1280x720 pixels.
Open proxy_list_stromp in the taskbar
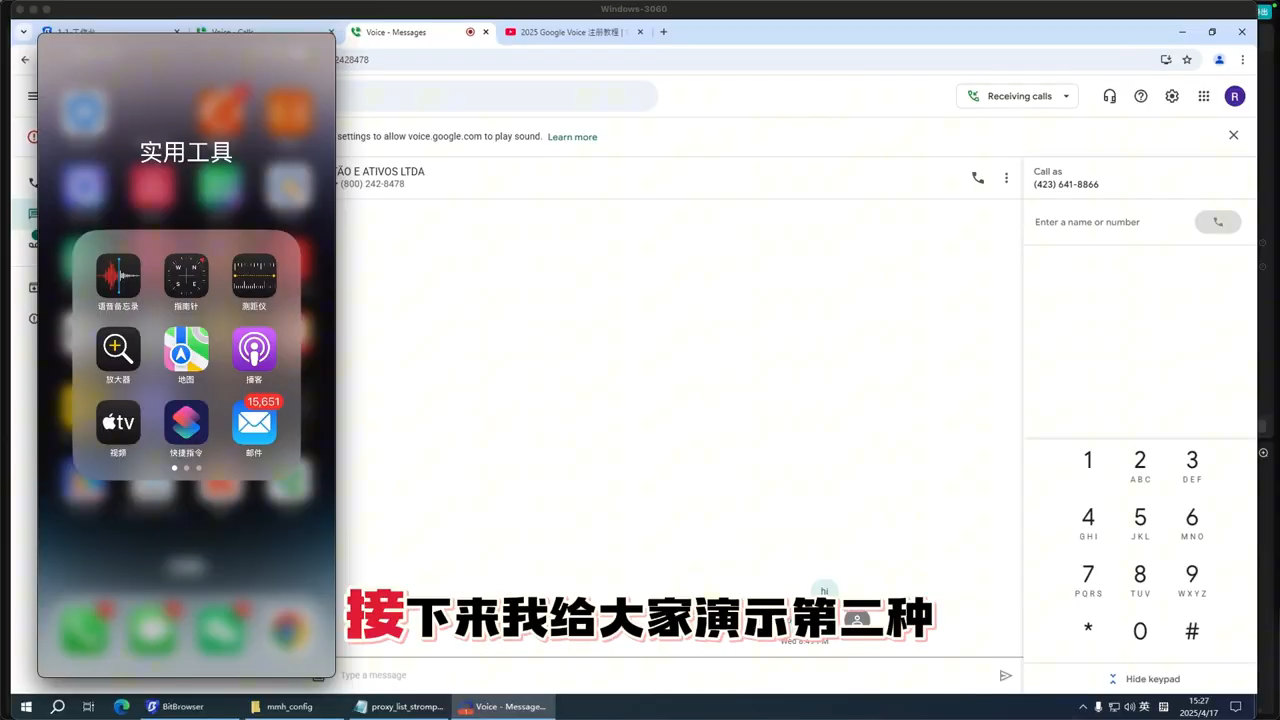pos(399,706)
